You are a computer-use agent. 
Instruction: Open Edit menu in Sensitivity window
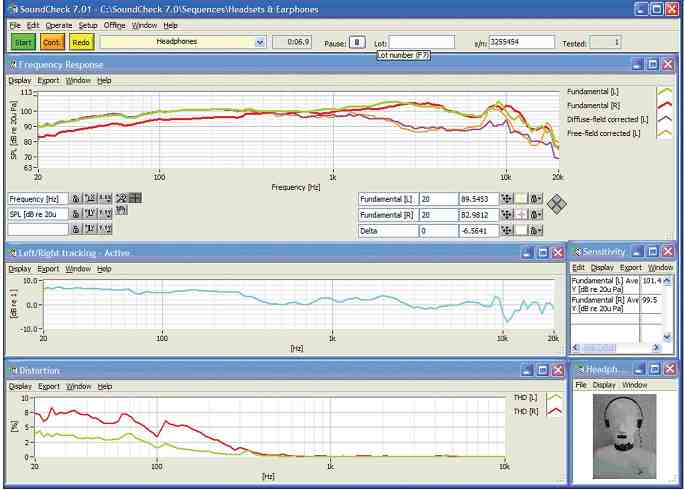[578, 267]
